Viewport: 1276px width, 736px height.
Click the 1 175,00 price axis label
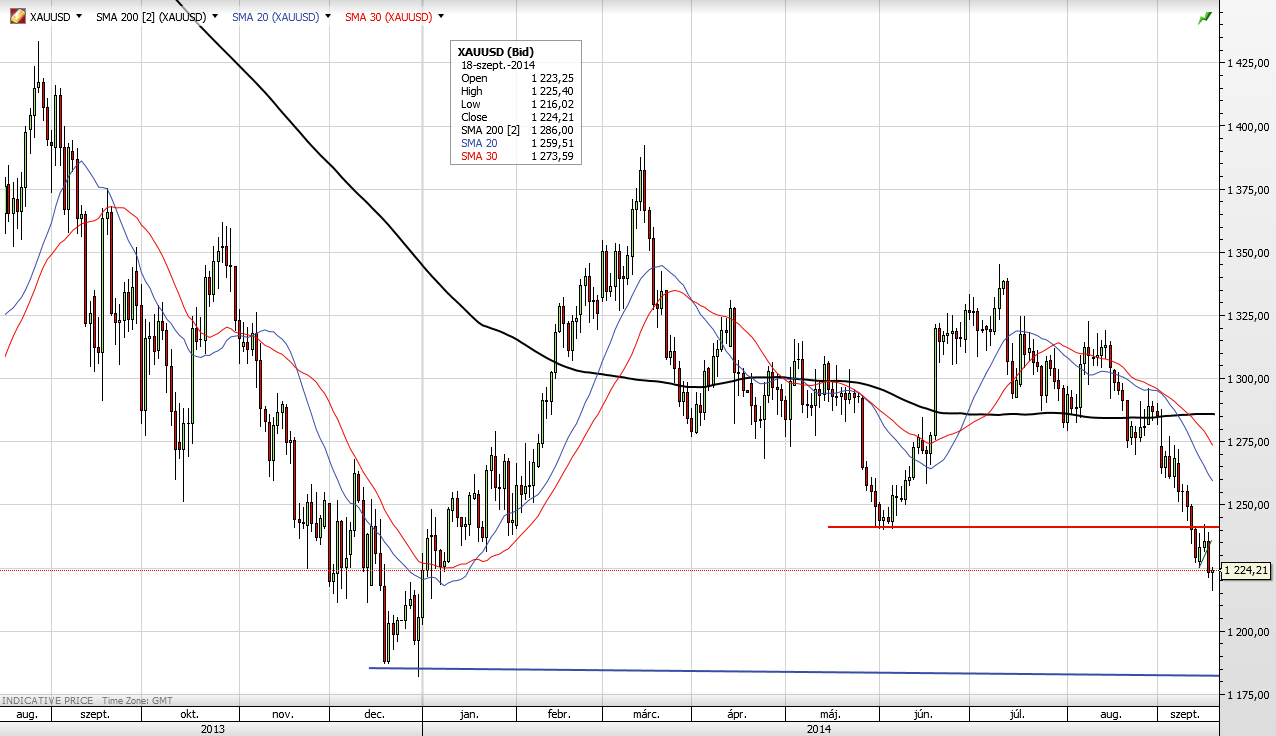click(1246, 695)
